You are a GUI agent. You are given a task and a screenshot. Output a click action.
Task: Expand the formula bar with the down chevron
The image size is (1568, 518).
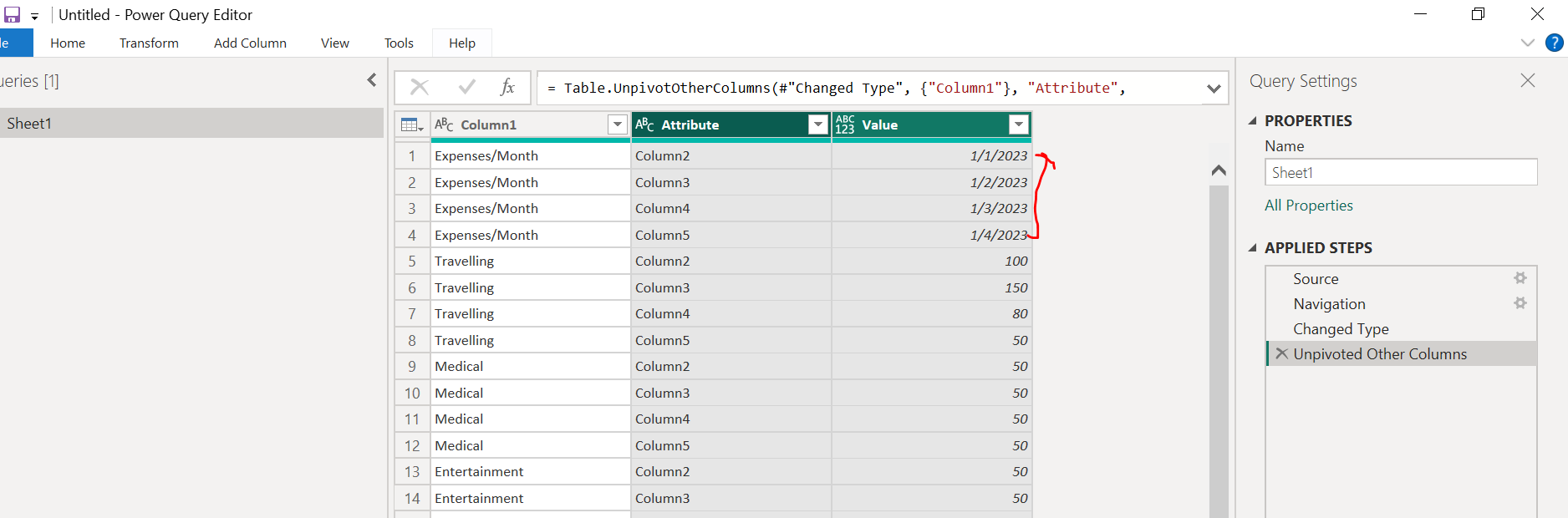1214,88
